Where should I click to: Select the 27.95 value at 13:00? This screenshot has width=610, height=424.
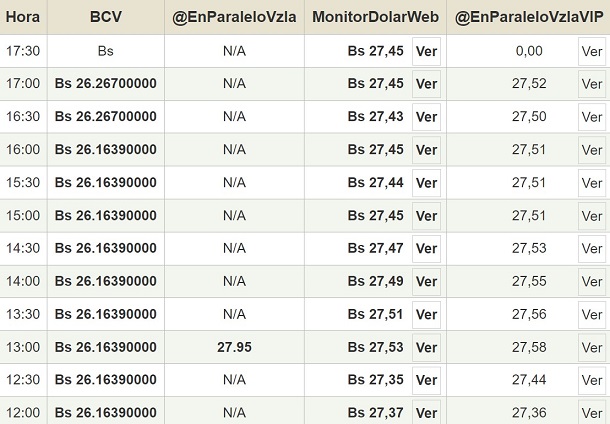(x=234, y=348)
